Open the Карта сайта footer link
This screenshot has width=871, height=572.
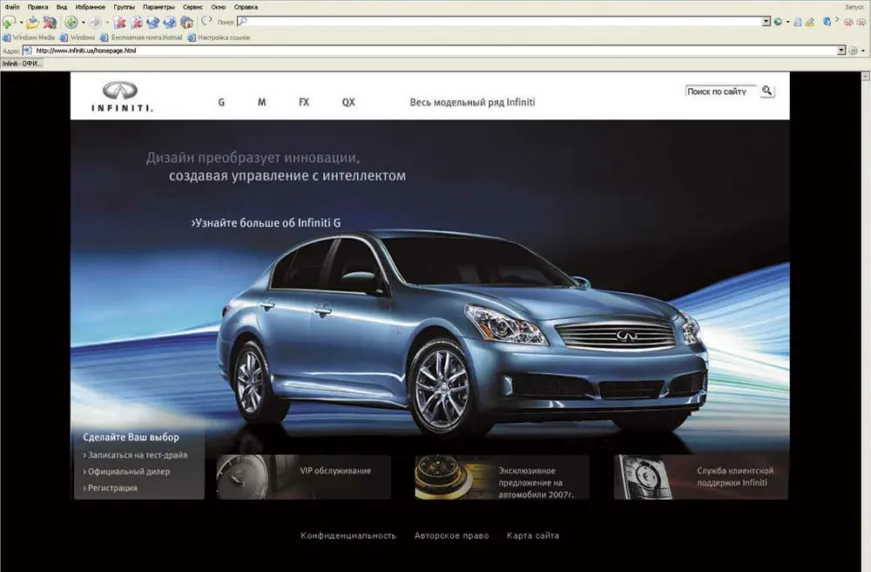click(532, 536)
